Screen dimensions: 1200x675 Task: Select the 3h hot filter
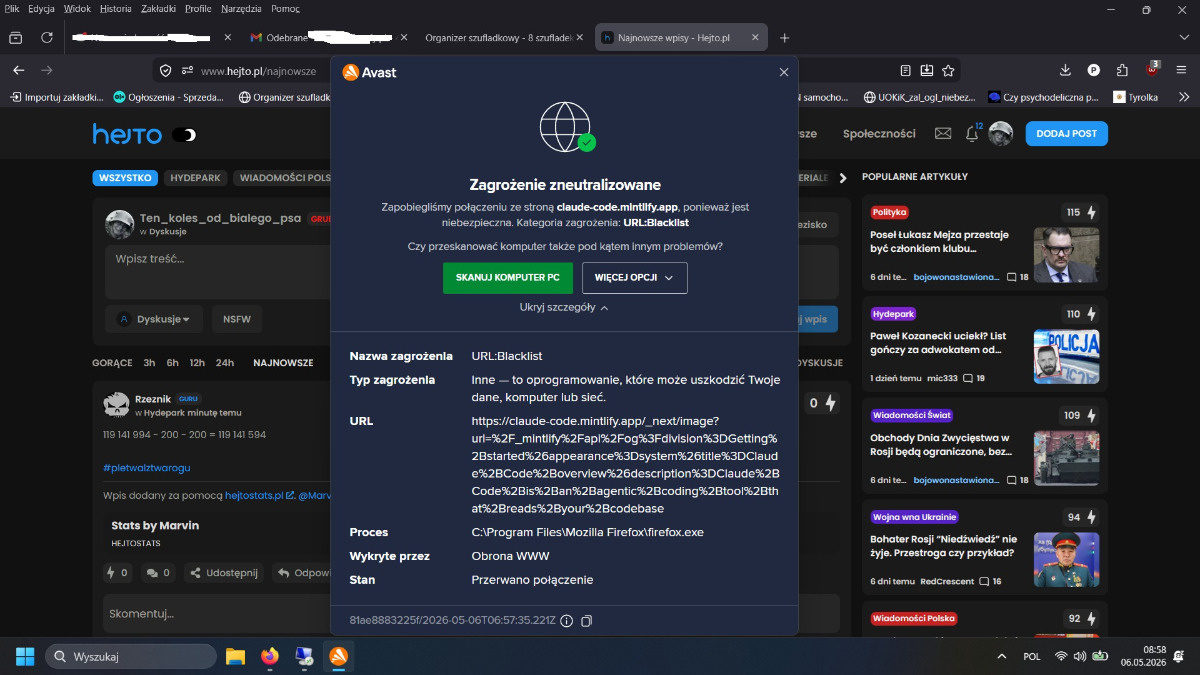pyautogui.click(x=149, y=363)
